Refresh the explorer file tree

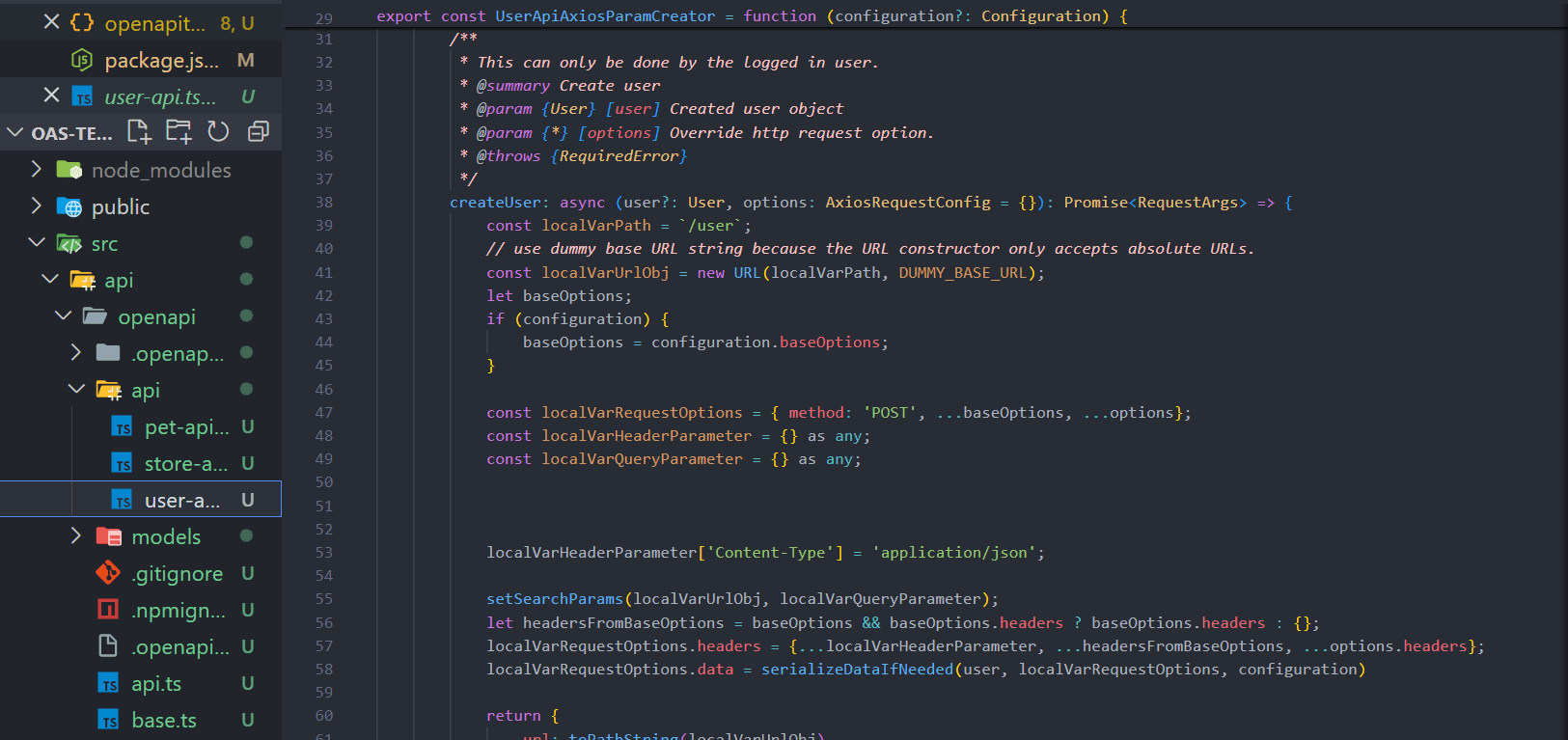(x=218, y=132)
